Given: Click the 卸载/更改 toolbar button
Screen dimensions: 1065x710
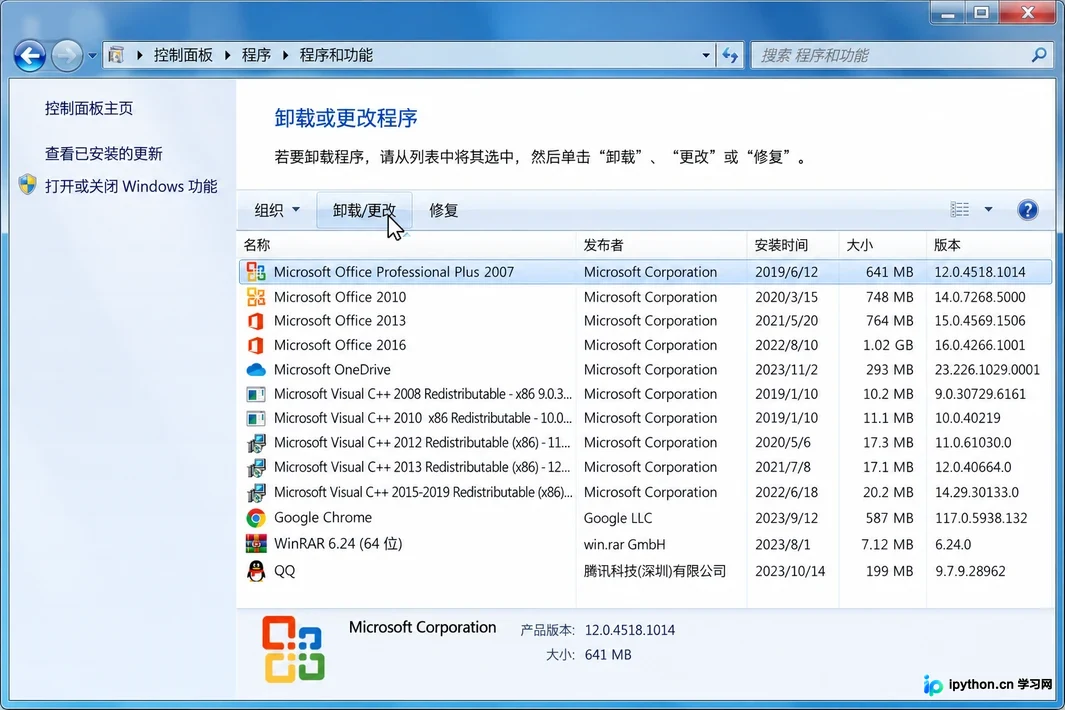Looking at the screenshot, I should click(364, 210).
